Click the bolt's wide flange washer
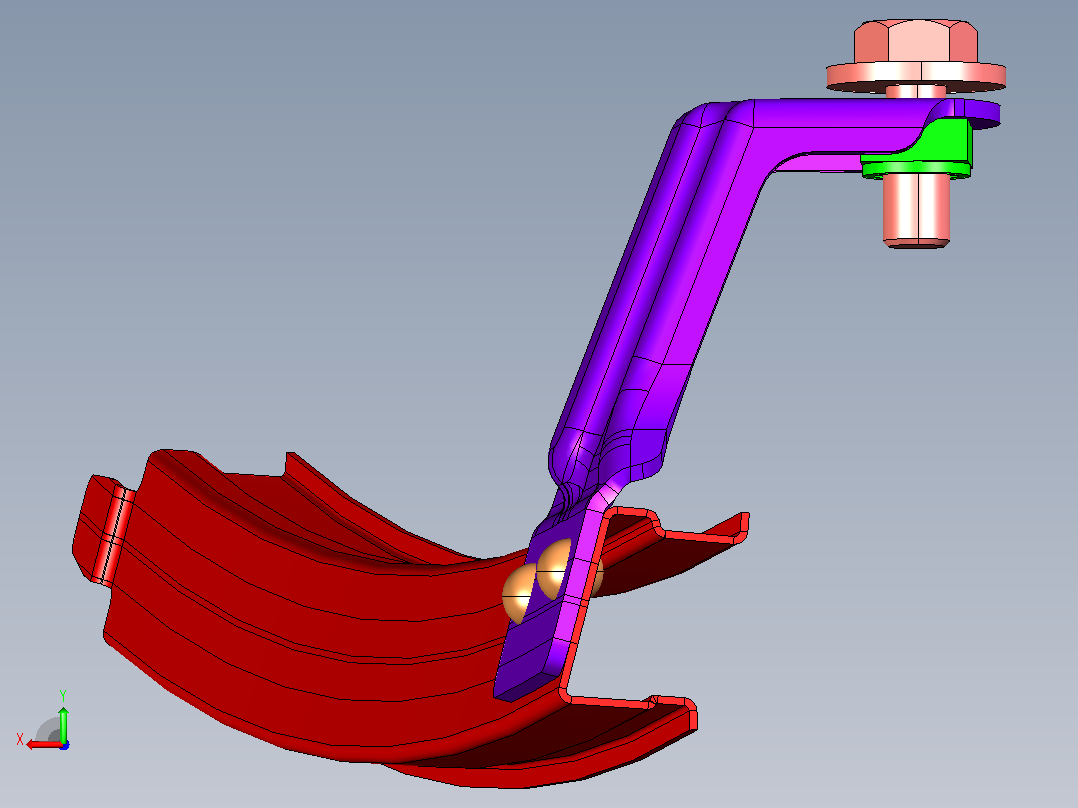The width and height of the screenshot is (1078, 808). coord(916,76)
